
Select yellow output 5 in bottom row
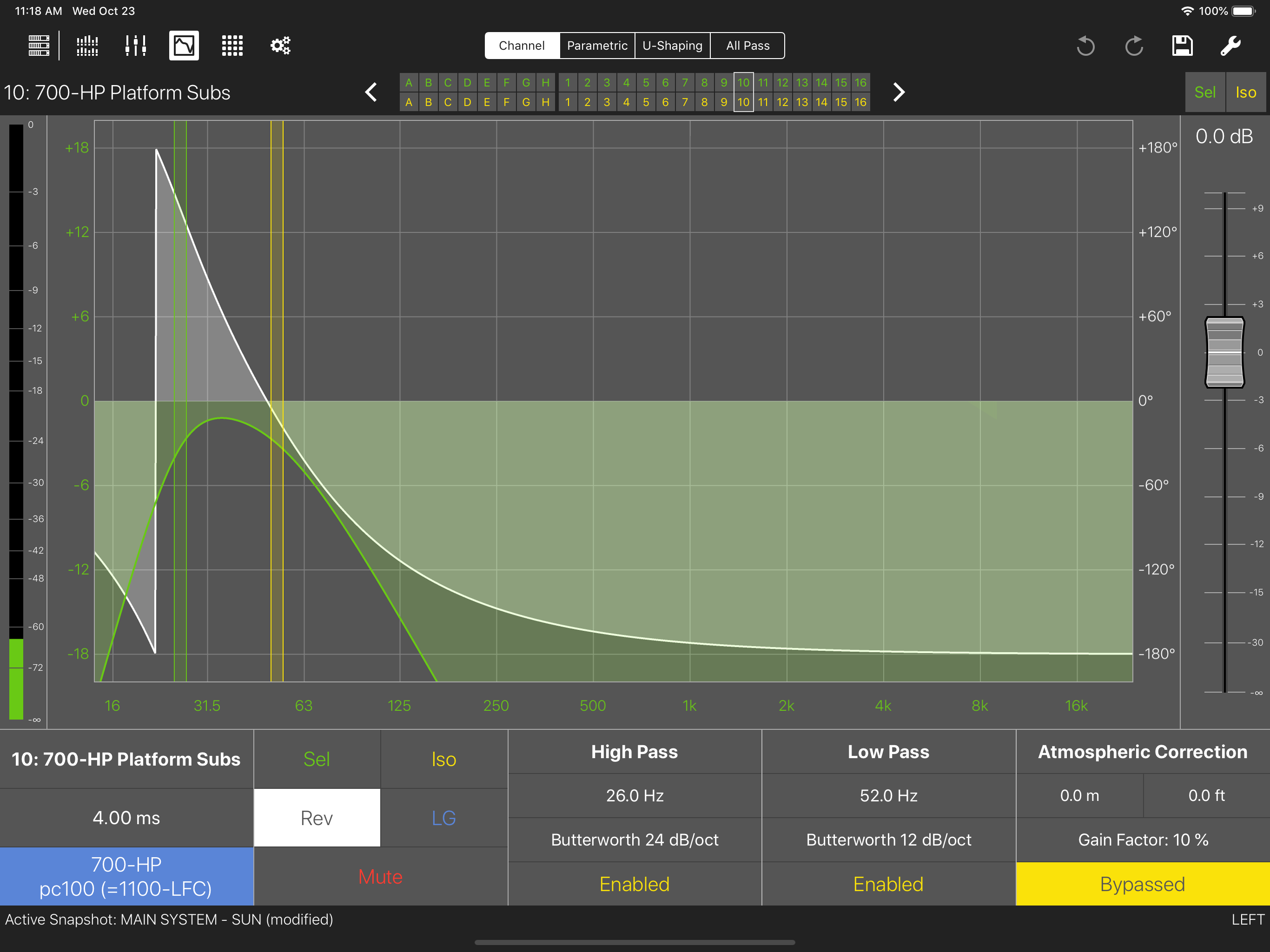tap(646, 102)
